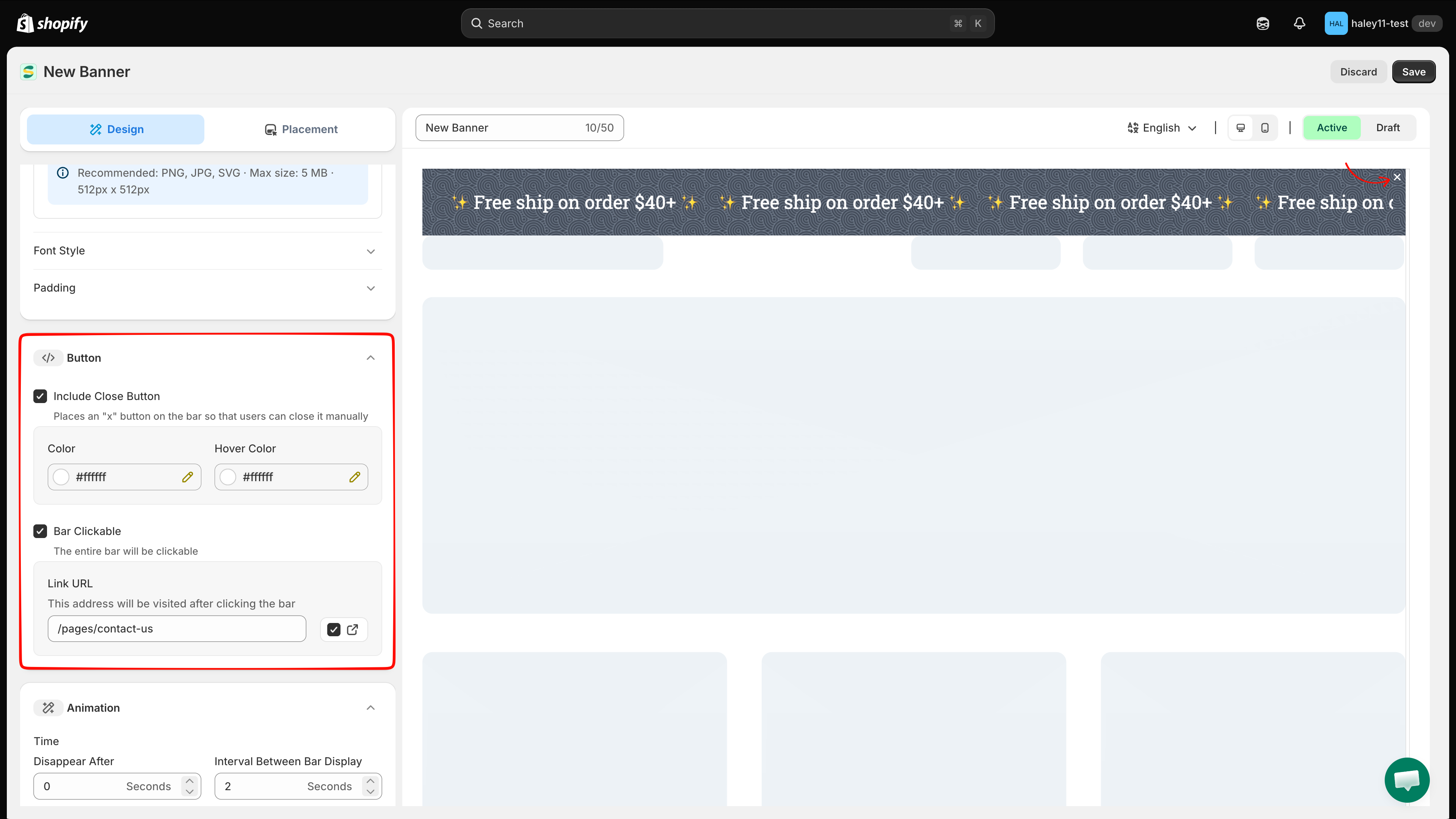Increase Disappear After seconds

(189, 781)
